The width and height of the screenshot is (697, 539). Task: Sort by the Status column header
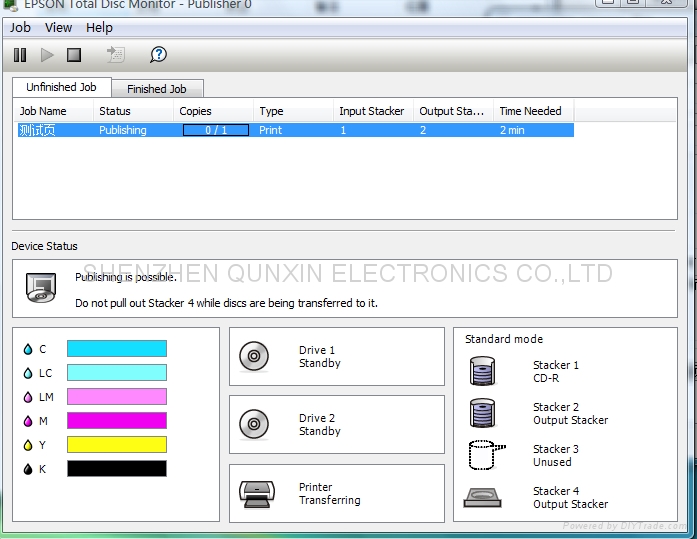click(133, 111)
